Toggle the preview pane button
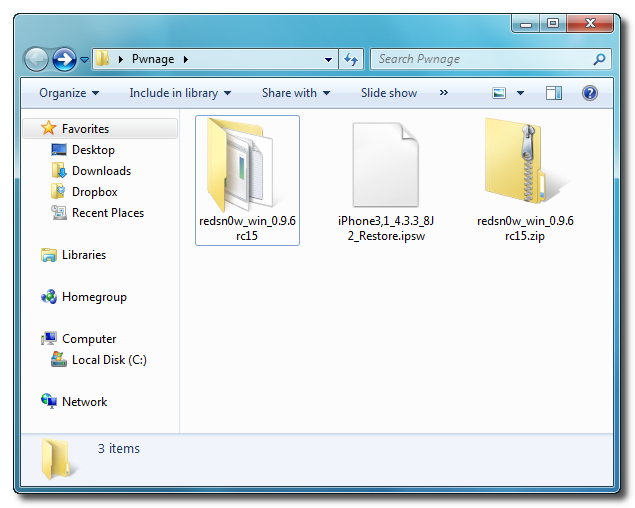 554,93
